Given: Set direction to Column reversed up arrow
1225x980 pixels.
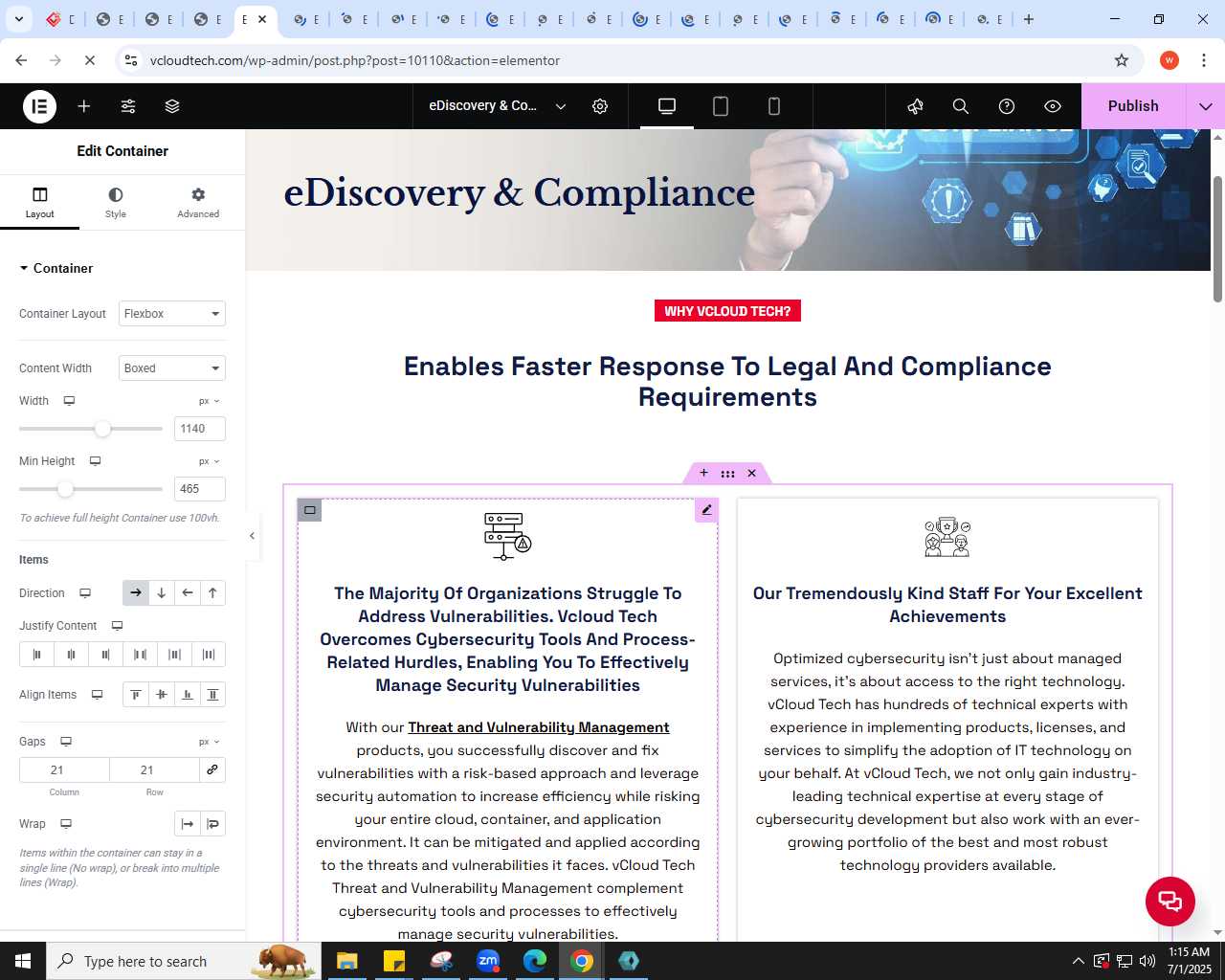Looking at the screenshot, I should 212,593.
